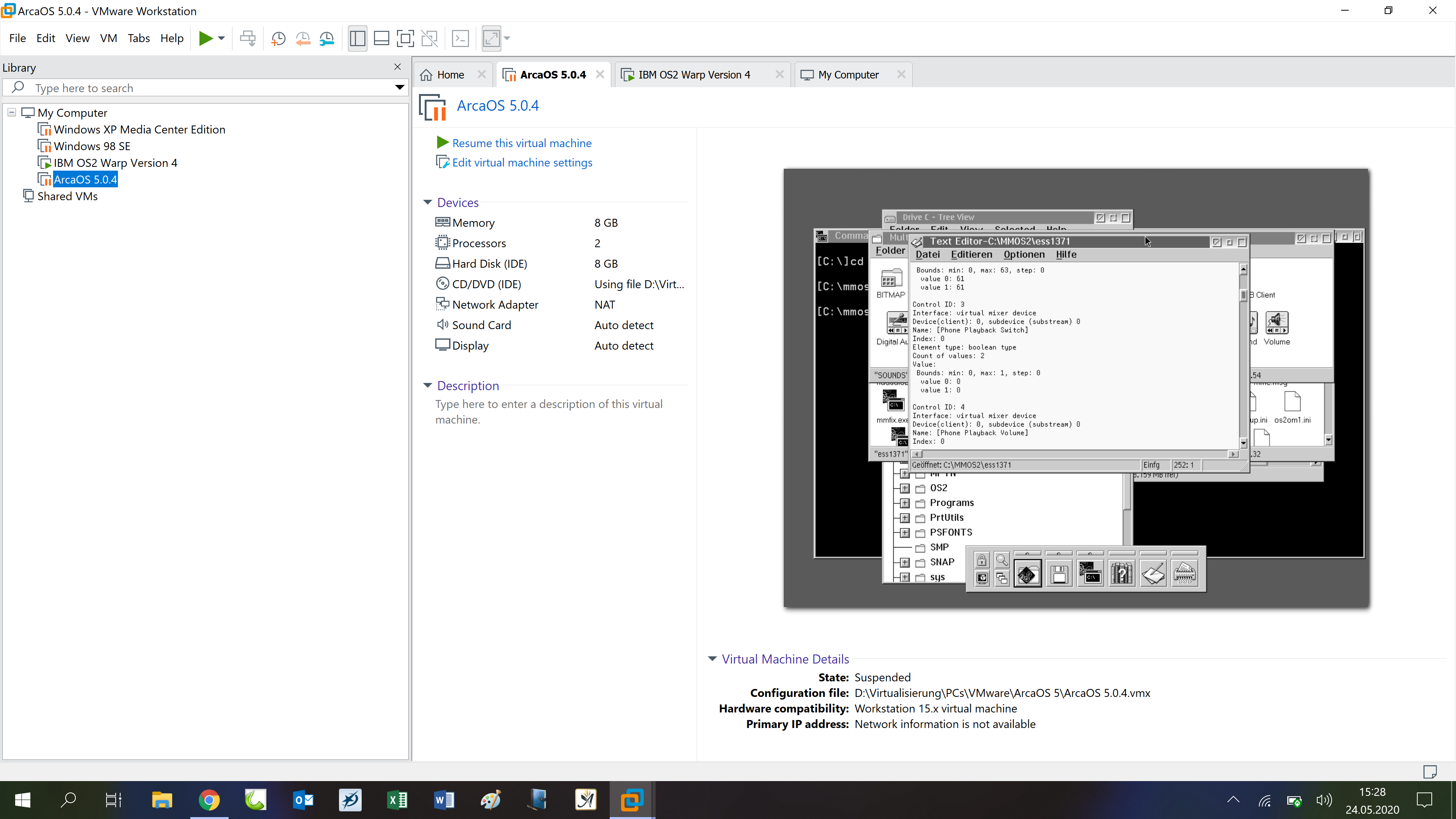Open the Edit menu
Image resolution: width=1456 pixels, height=819 pixels.
coord(46,38)
